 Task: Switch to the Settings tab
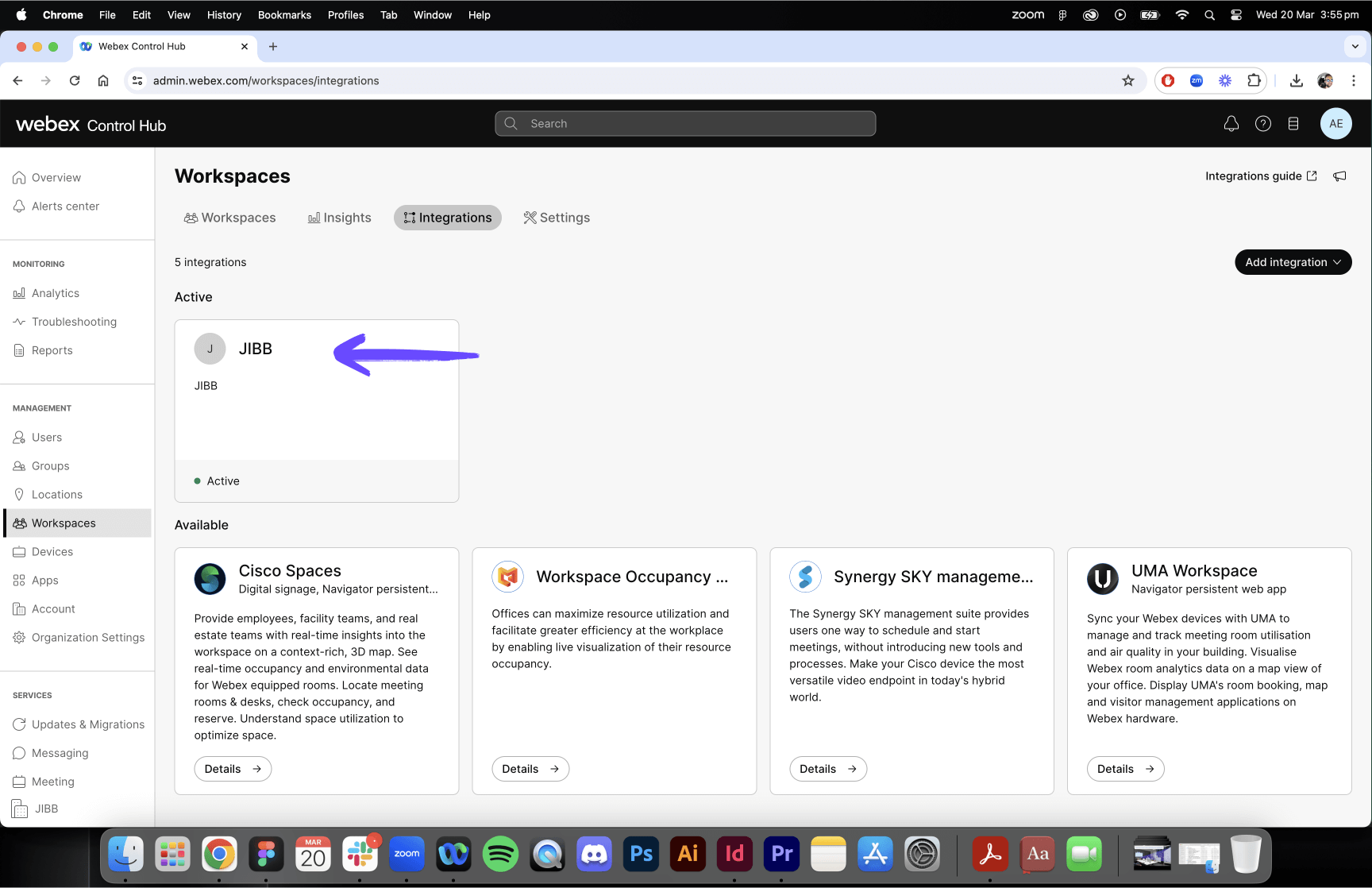(557, 218)
